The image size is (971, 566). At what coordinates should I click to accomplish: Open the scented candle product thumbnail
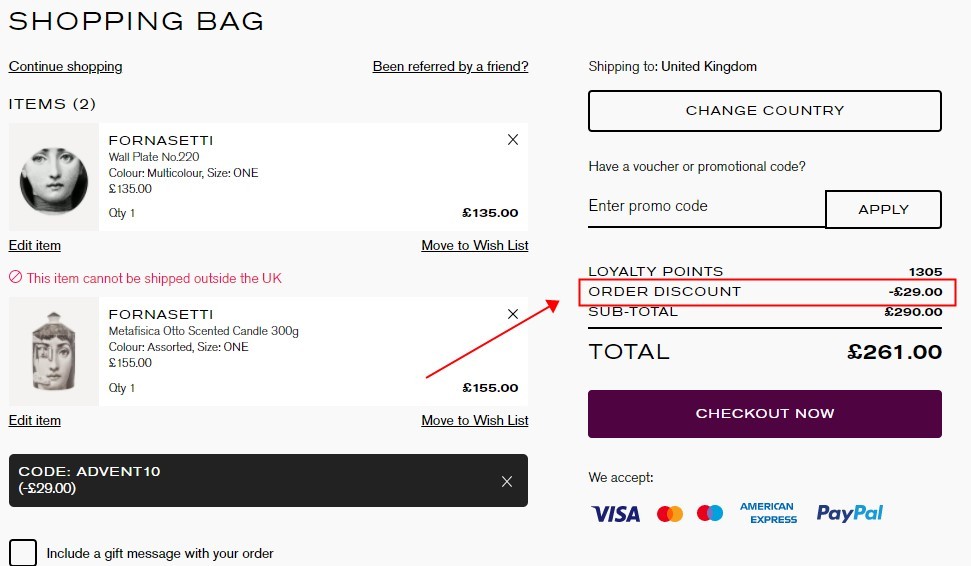pyautogui.click(x=54, y=352)
